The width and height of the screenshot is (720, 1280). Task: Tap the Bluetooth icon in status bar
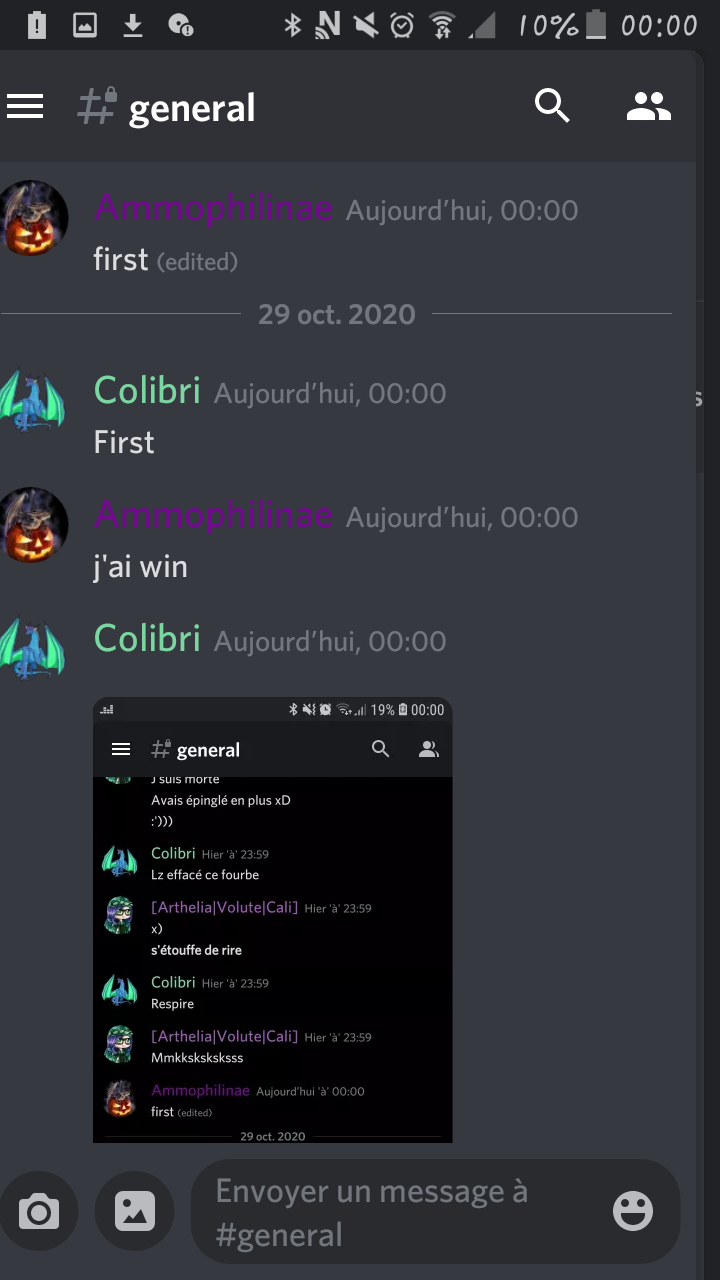(x=292, y=25)
